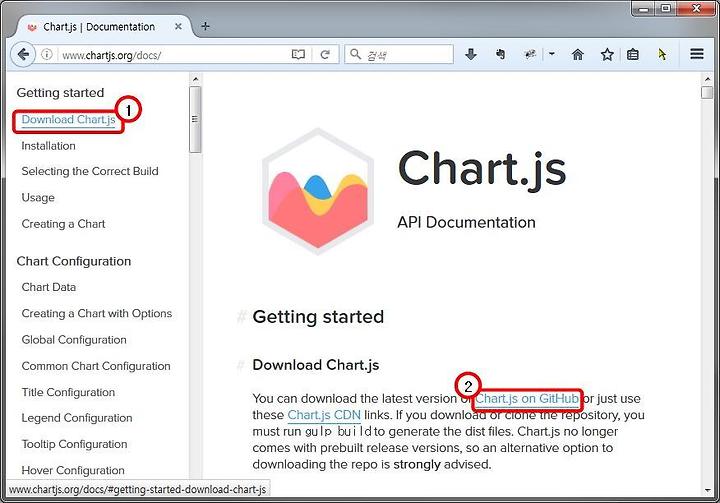Image resolution: width=720 pixels, height=503 pixels.
Task: Open Usage sidebar link
Action: (38, 198)
